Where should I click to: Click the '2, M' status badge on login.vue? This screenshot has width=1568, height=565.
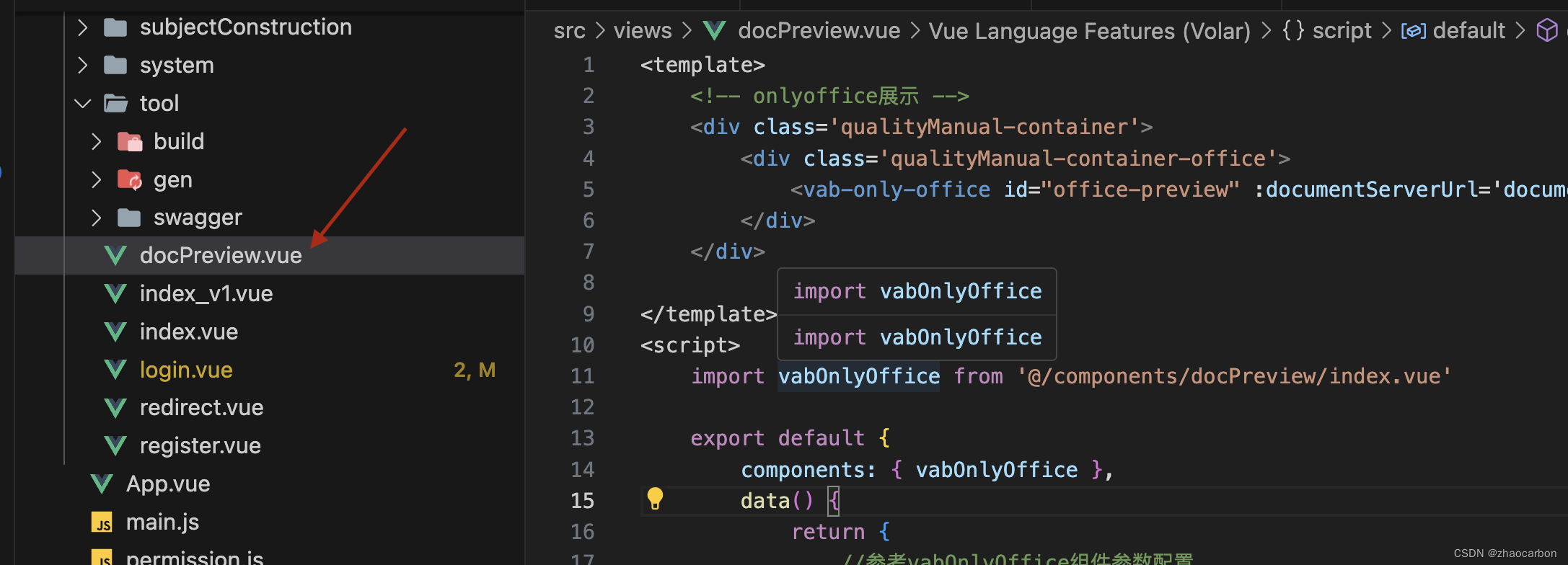(475, 370)
